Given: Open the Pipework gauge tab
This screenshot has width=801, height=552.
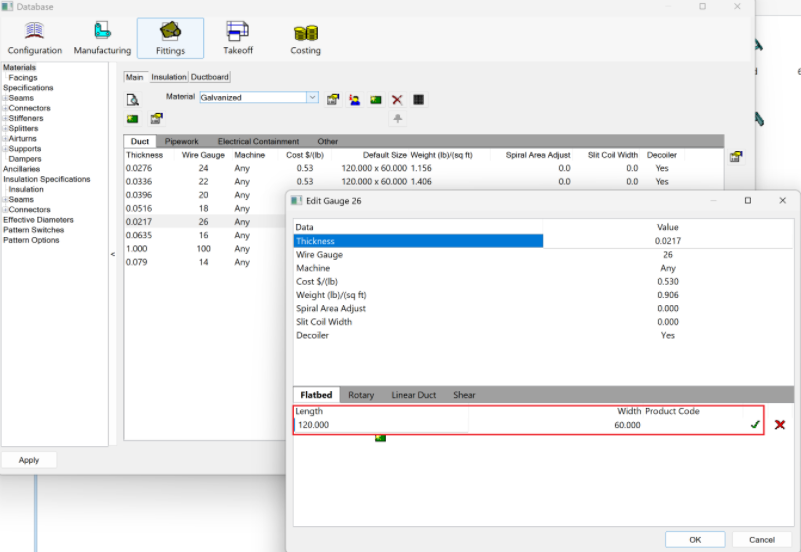Looking at the screenshot, I should pos(181,141).
